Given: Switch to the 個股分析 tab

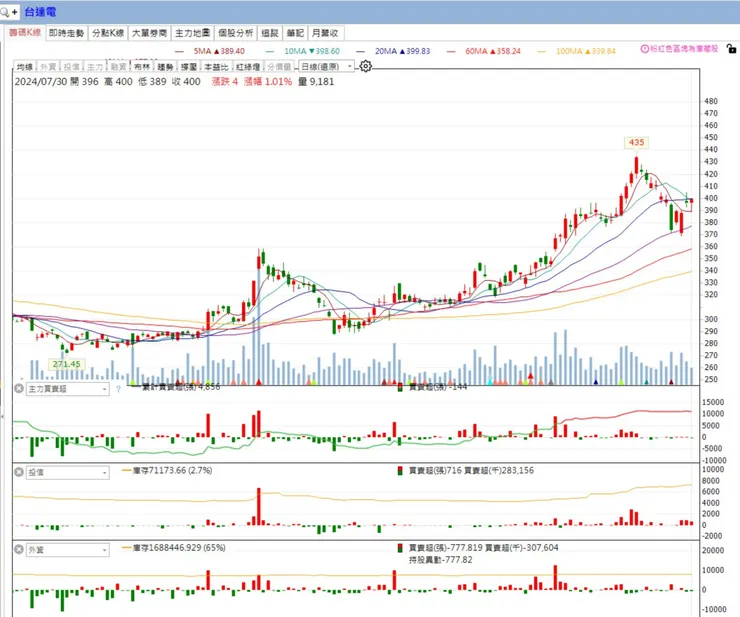Looking at the screenshot, I should 235,33.
